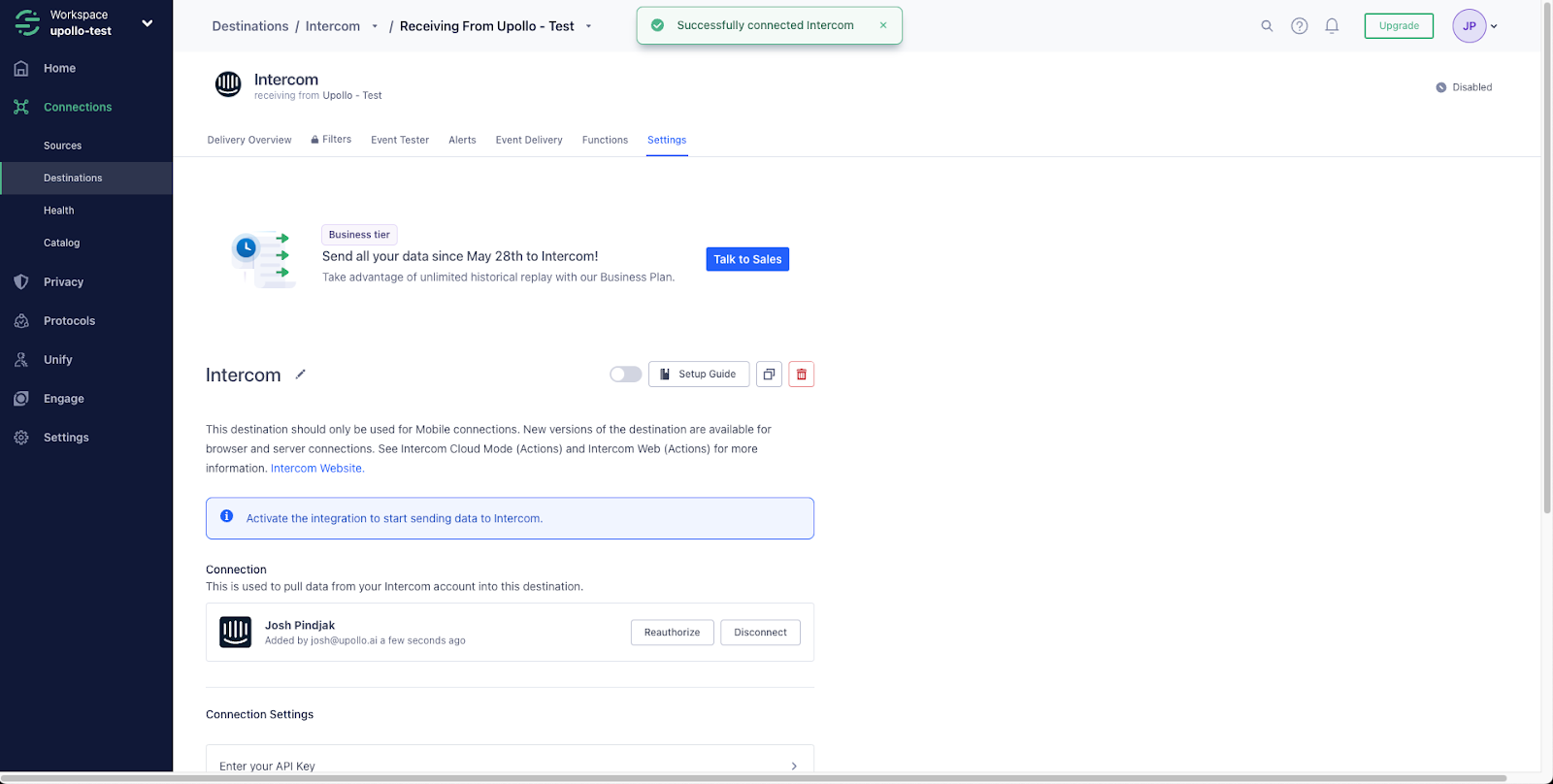The height and width of the screenshot is (784, 1553).
Task: Click the Intercom logo in page header
Action: pyautogui.click(x=228, y=84)
